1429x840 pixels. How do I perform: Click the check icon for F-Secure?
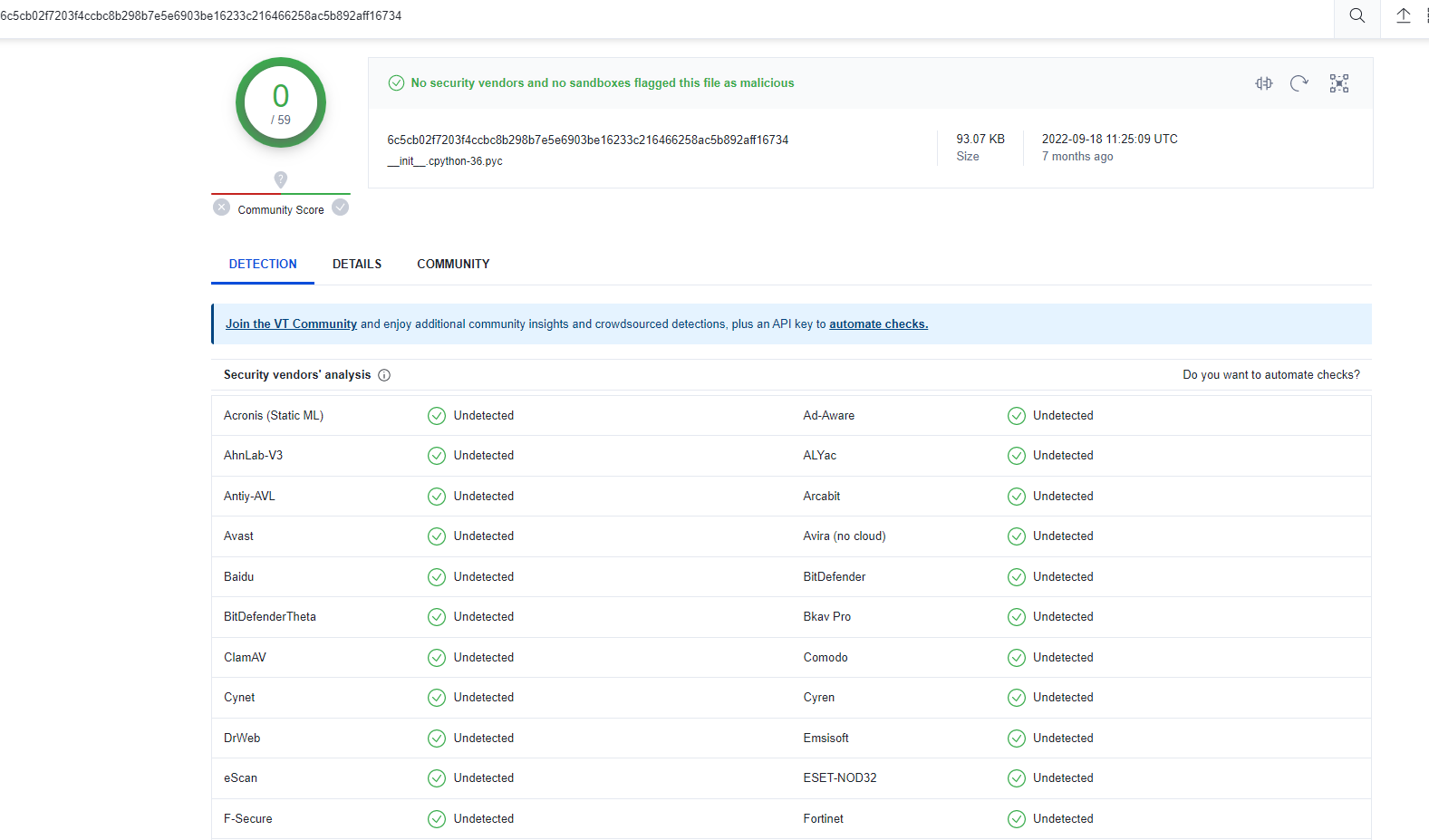point(437,819)
